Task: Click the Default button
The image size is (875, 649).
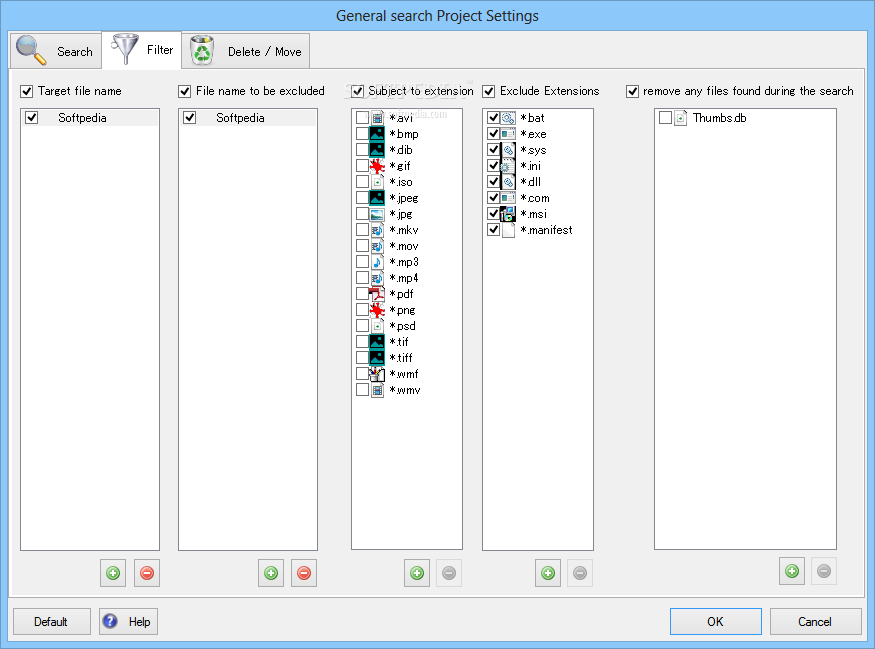Action: pos(51,622)
